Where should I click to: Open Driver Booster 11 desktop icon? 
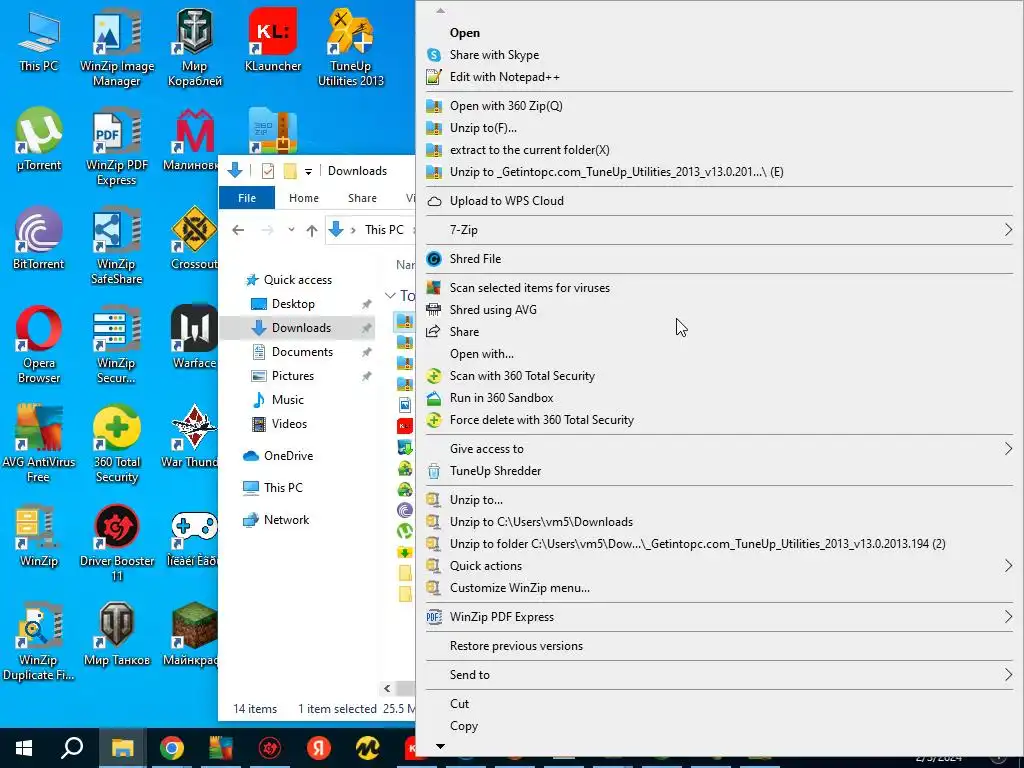117,543
